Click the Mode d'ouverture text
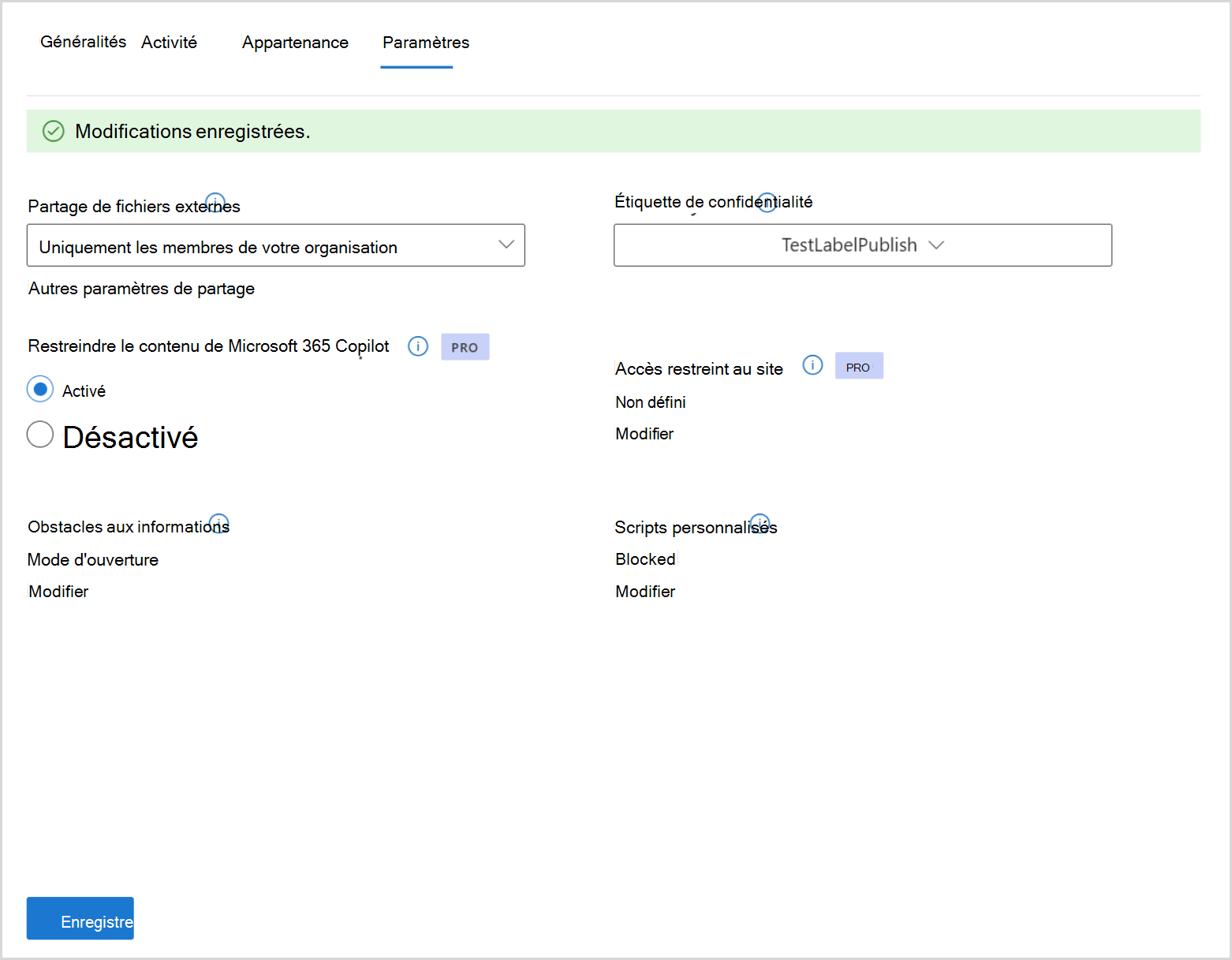 93,560
